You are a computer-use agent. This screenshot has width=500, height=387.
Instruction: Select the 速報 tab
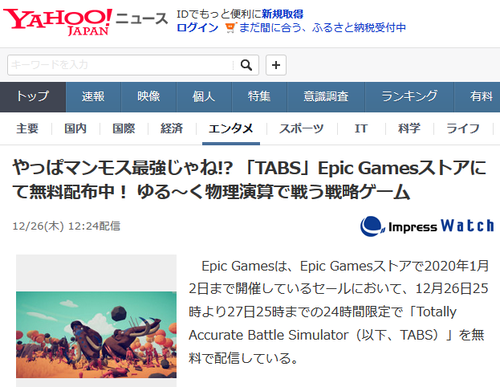point(93,97)
